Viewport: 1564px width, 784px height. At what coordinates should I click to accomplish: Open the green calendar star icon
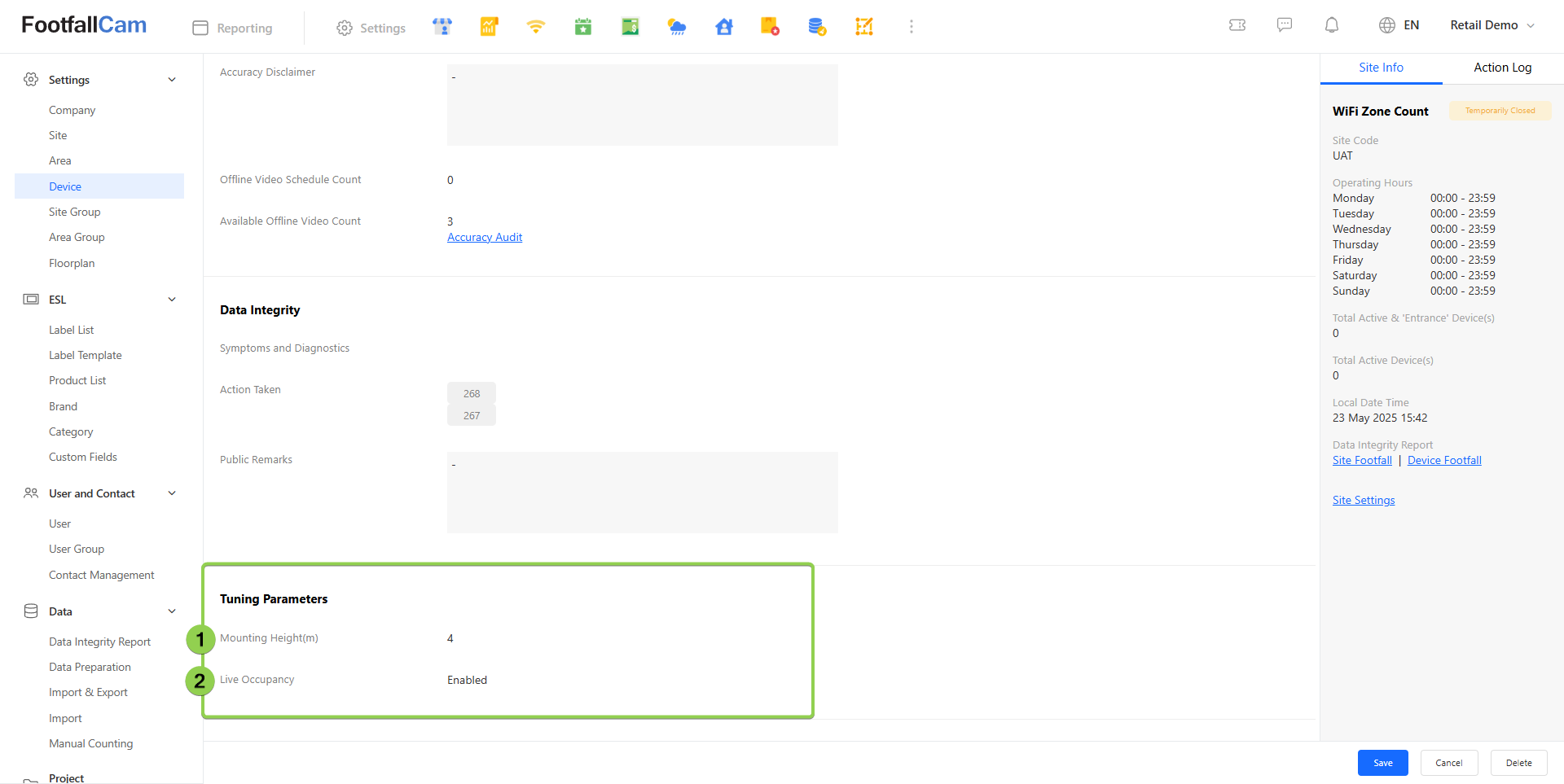[x=583, y=27]
